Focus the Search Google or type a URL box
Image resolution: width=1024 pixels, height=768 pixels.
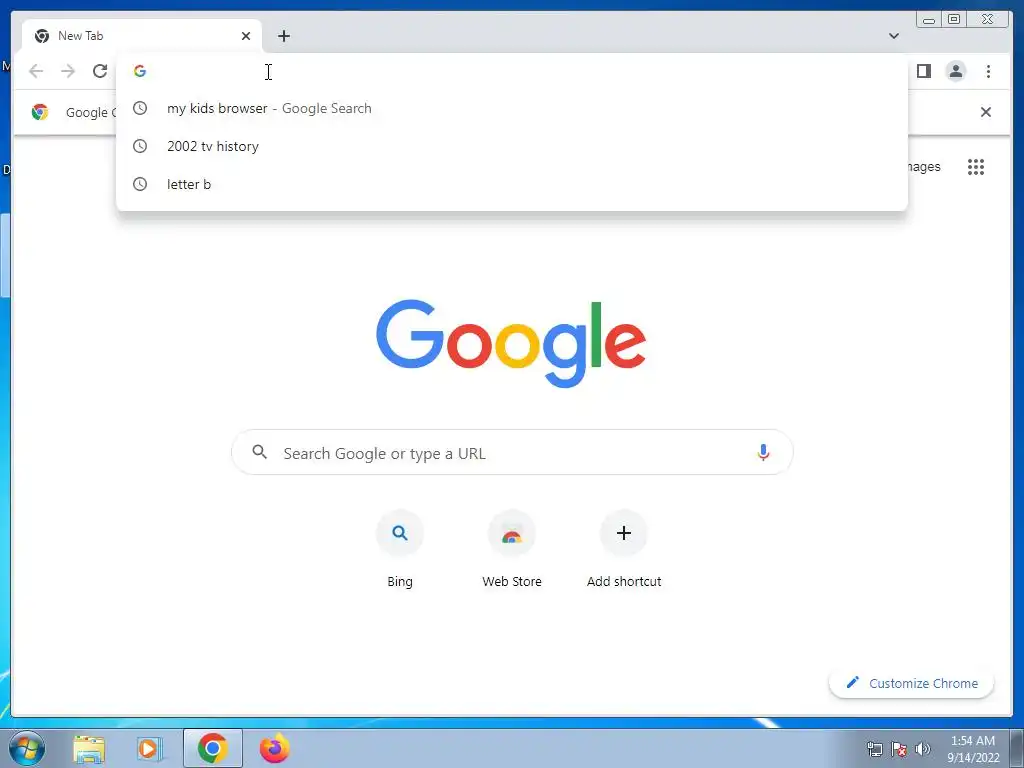point(512,452)
